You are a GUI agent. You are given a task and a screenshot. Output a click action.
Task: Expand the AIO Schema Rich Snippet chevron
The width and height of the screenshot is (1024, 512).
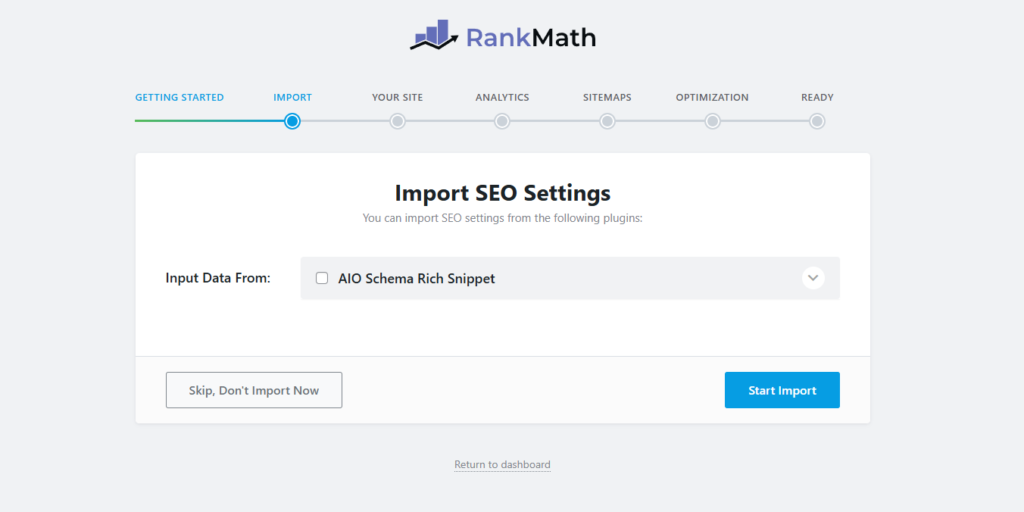coord(813,278)
